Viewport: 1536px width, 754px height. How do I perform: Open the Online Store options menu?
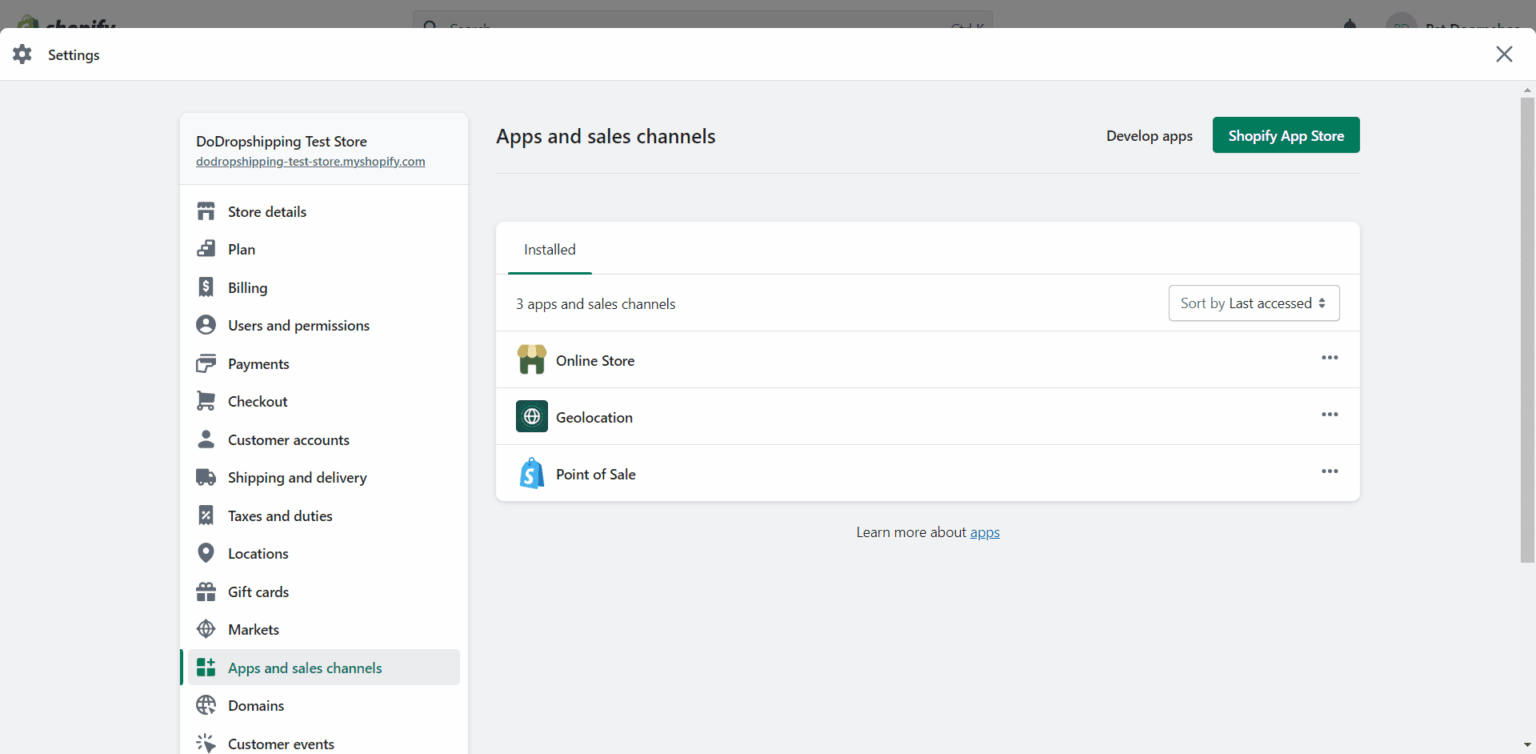(x=1329, y=357)
